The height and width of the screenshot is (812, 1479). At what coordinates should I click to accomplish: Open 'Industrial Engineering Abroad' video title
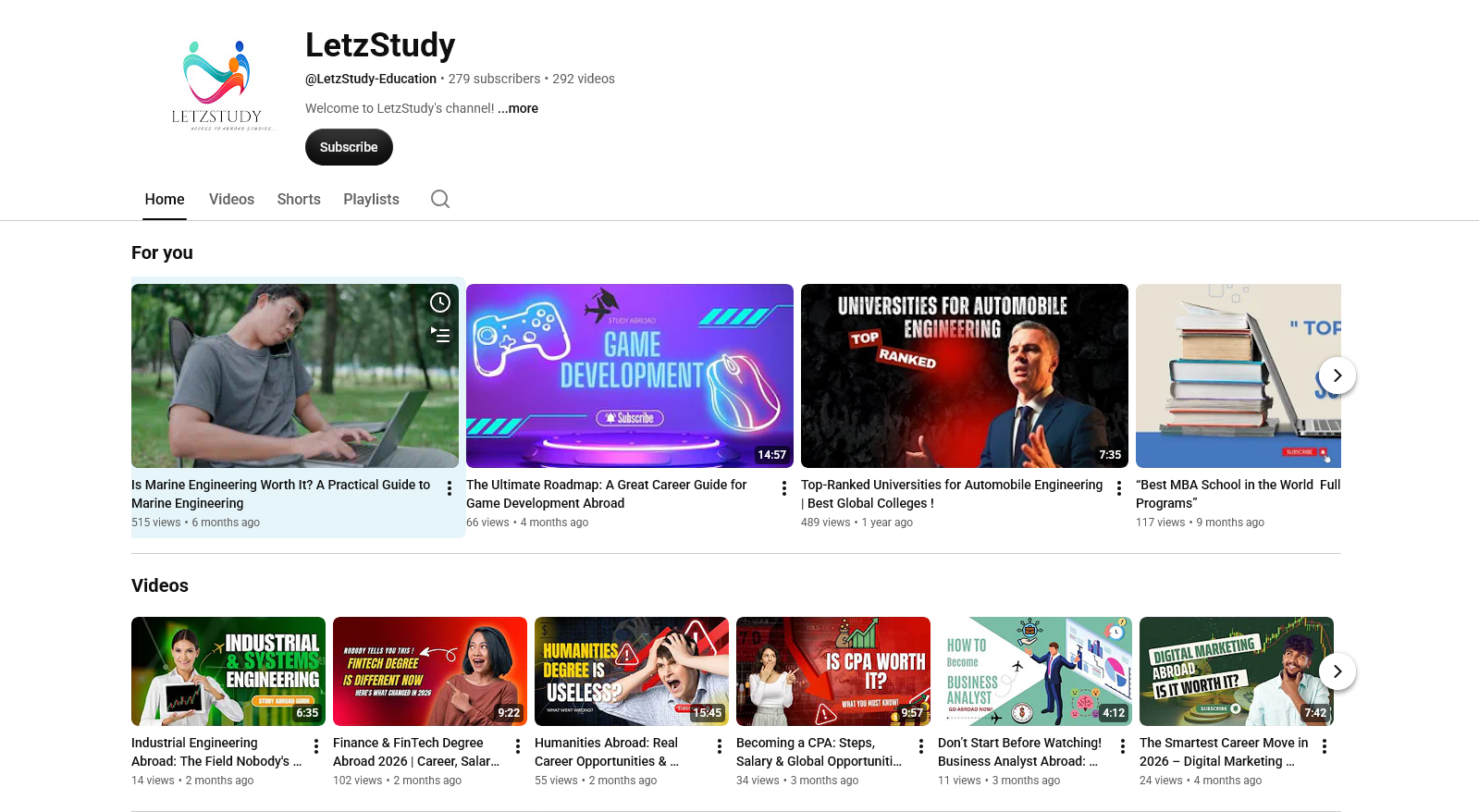coord(216,752)
